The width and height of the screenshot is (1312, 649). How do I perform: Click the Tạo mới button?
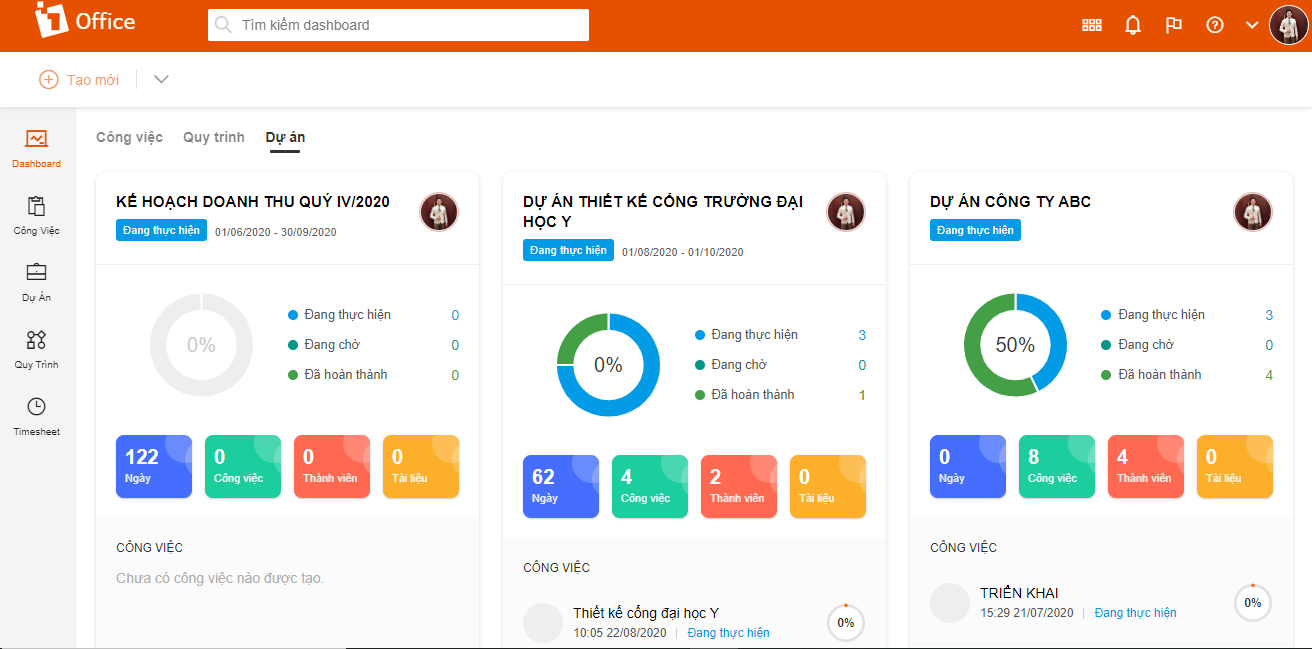[x=79, y=79]
